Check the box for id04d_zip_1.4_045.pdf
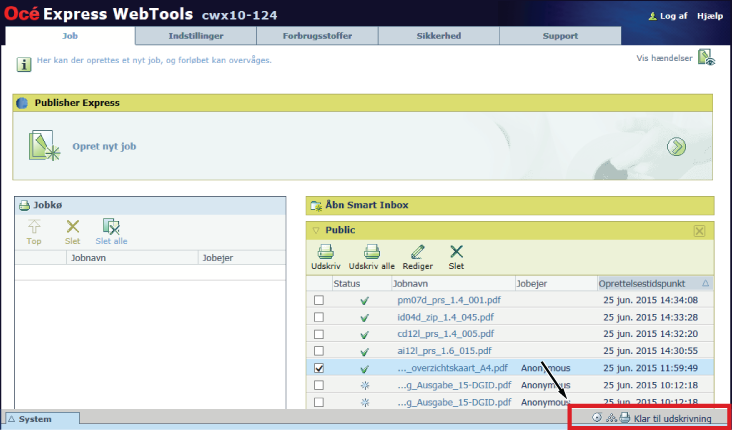The width and height of the screenshot is (732, 430). click(319, 317)
